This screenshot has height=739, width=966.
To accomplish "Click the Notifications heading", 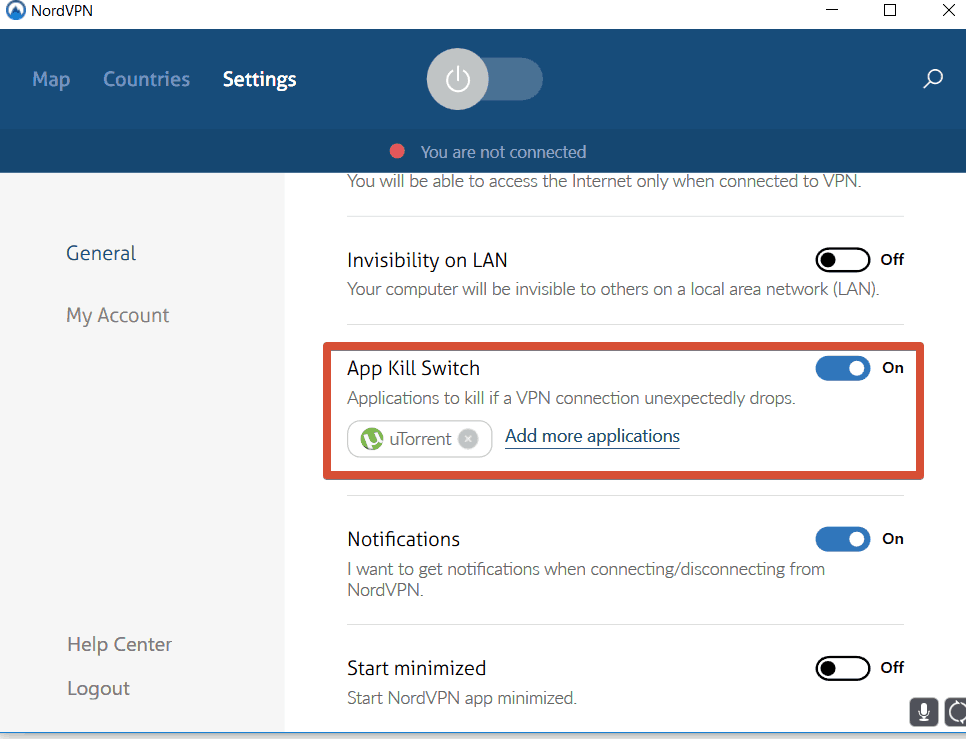I will point(404,539).
